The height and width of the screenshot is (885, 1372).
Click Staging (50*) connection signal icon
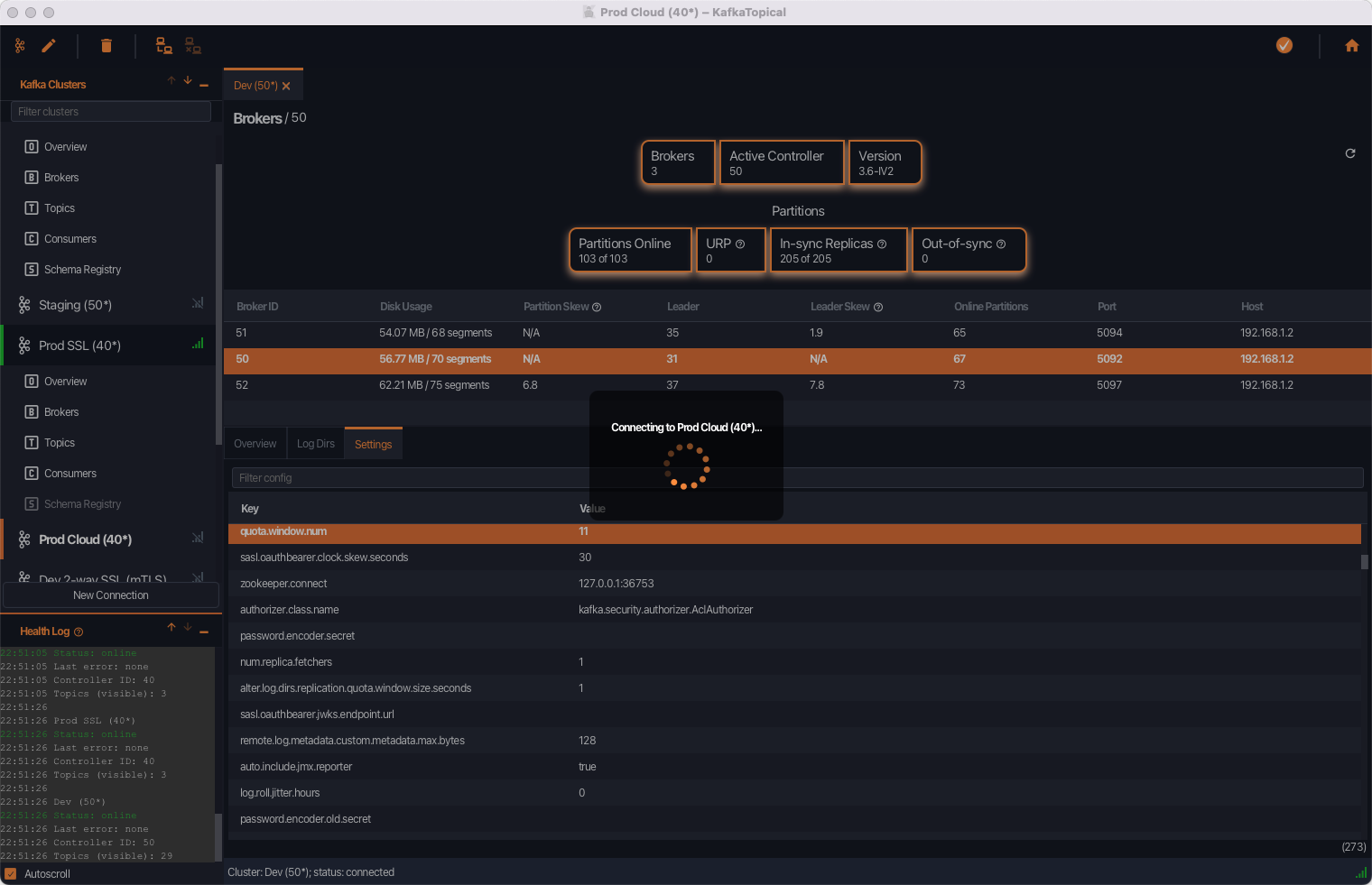click(198, 303)
